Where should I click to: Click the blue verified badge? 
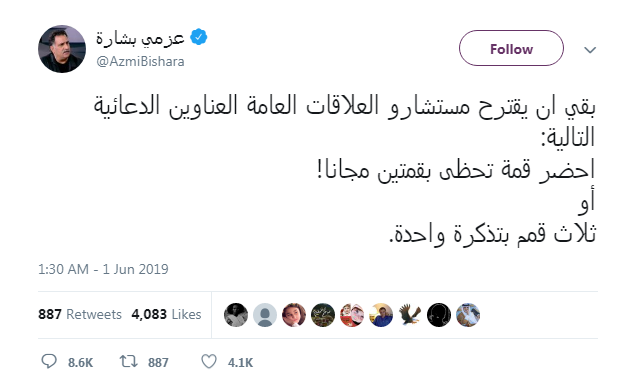tap(199, 37)
